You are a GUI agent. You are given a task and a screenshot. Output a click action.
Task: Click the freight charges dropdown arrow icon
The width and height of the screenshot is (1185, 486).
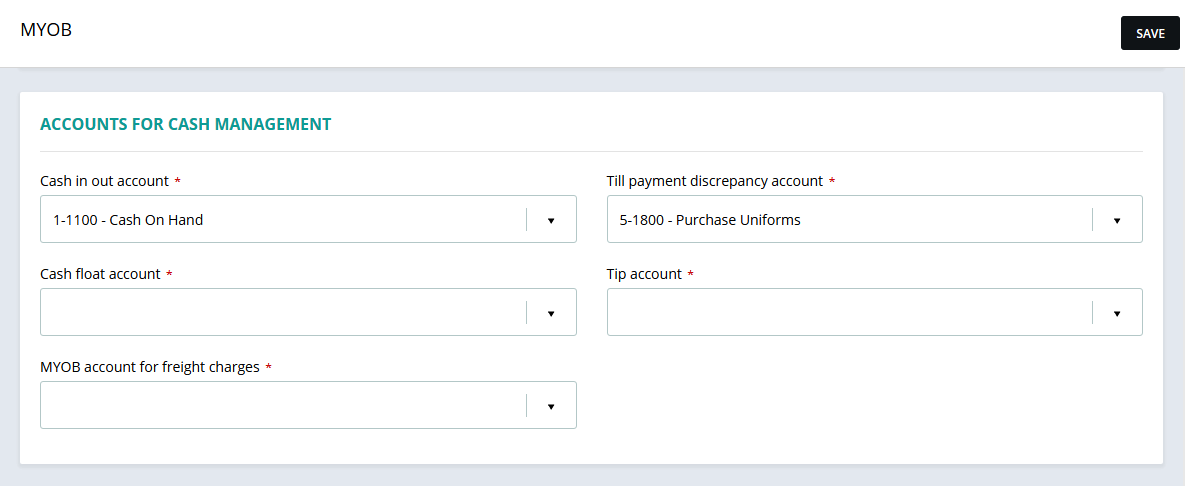point(550,406)
